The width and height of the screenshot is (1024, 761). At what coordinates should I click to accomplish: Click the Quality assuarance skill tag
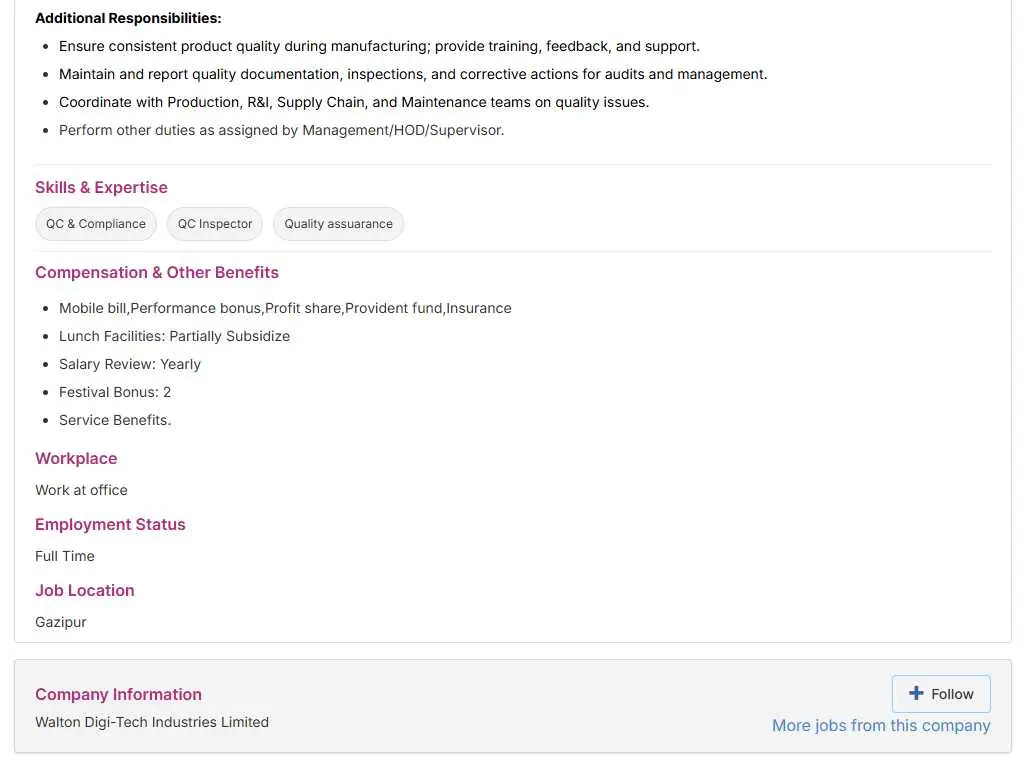[338, 224]
